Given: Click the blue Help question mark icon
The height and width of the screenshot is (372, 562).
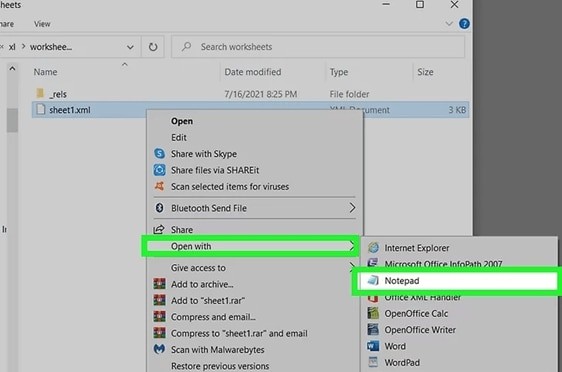Looking at the screenshot, I should click(x=464, y=24).
